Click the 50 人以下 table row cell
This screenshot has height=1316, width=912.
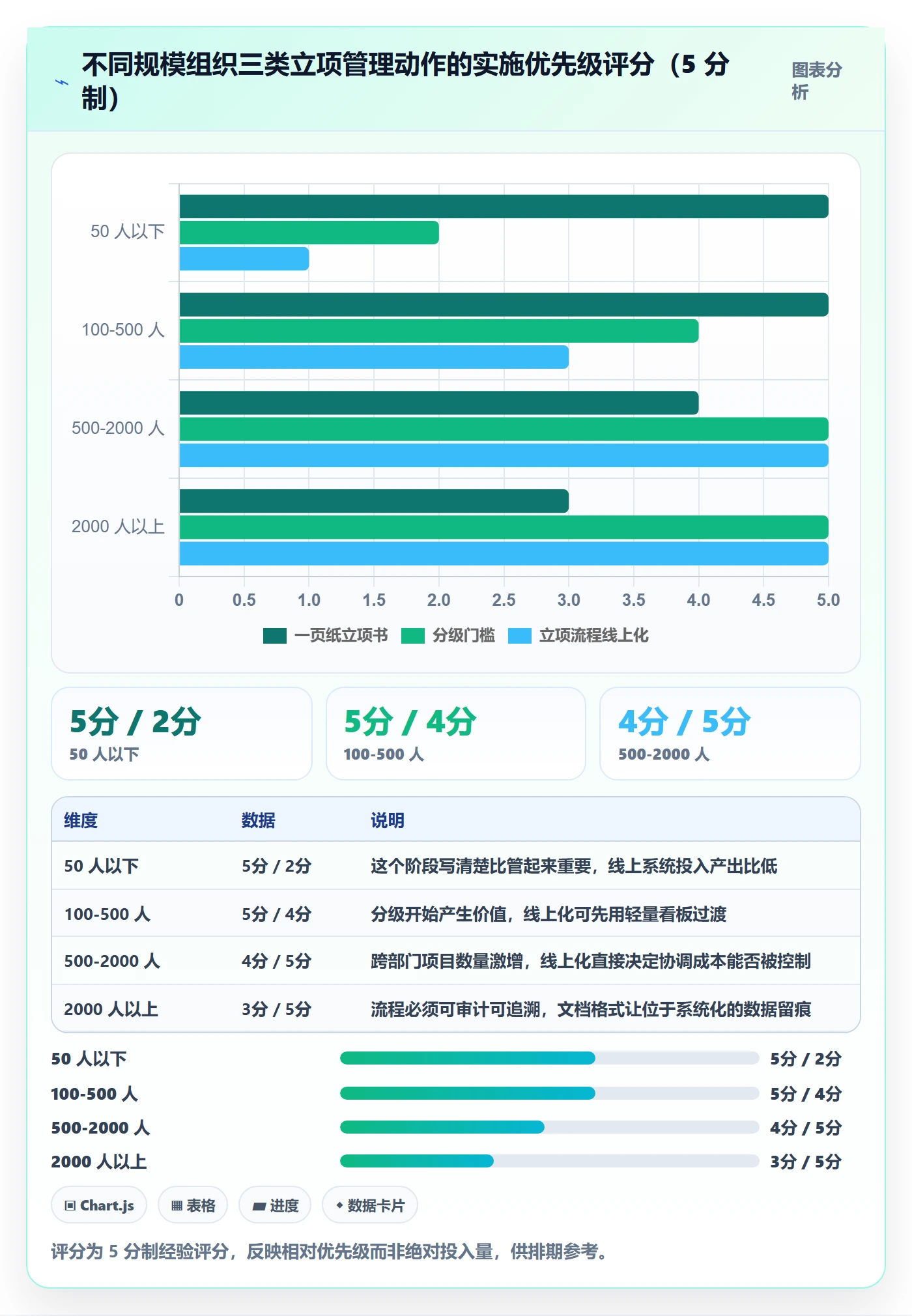coord(102,866)
